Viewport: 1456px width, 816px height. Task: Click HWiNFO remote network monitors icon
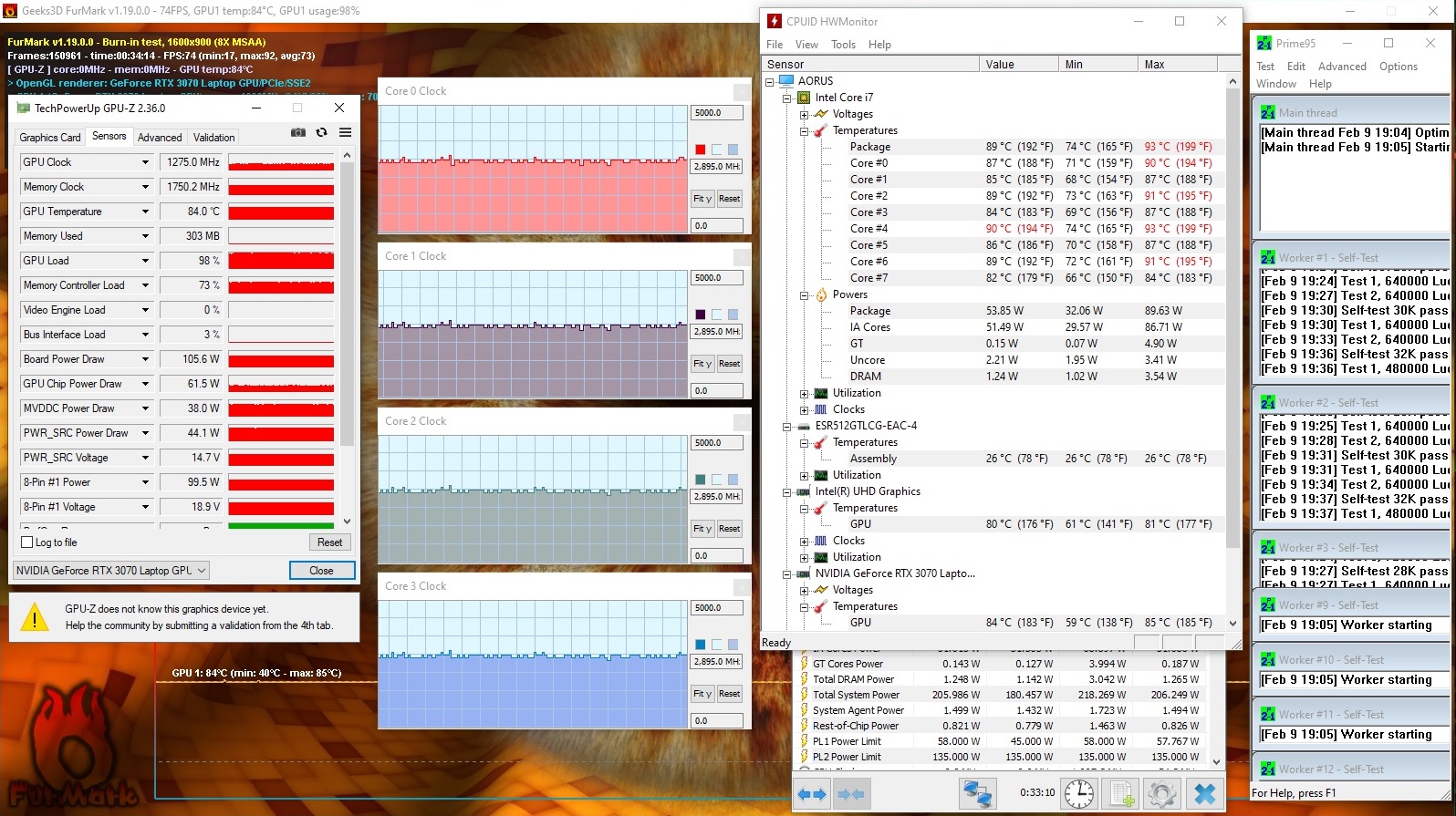point(978,794)
